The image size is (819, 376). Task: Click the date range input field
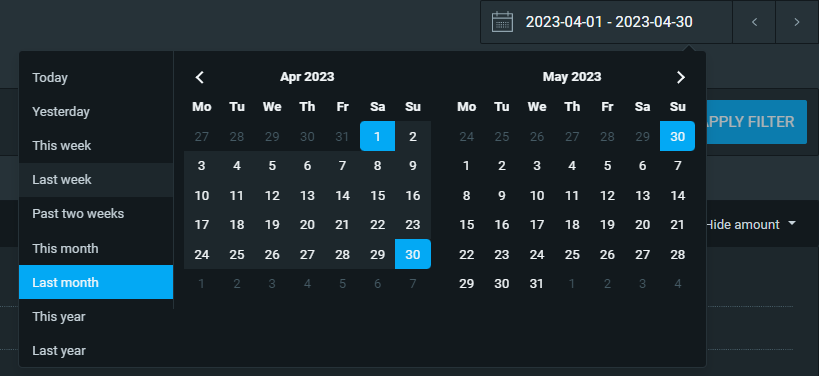[x=606, y=22]
